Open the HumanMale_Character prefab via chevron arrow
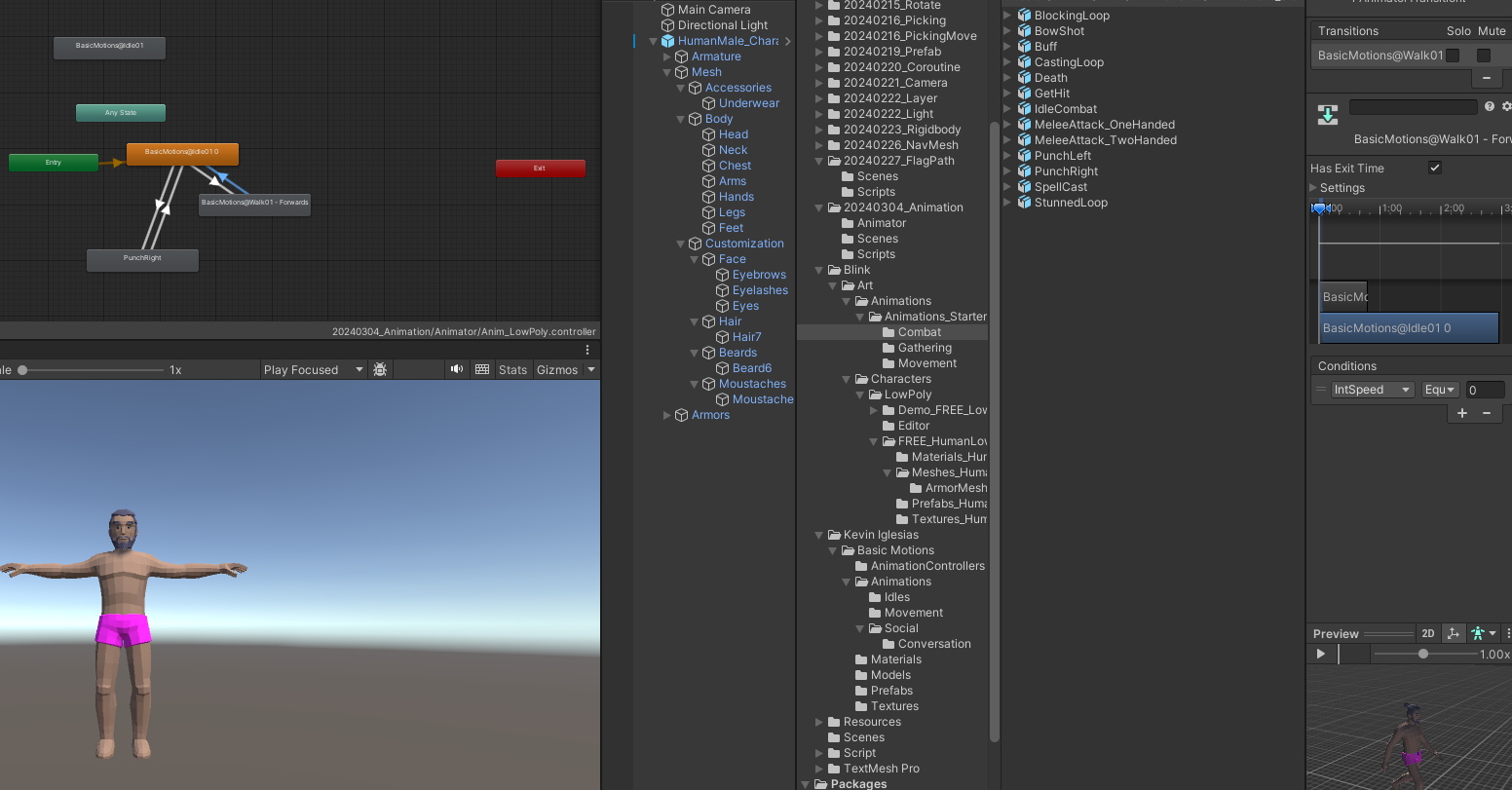The width and height of the screenshot is (1512, 790). tap(787, 41)
